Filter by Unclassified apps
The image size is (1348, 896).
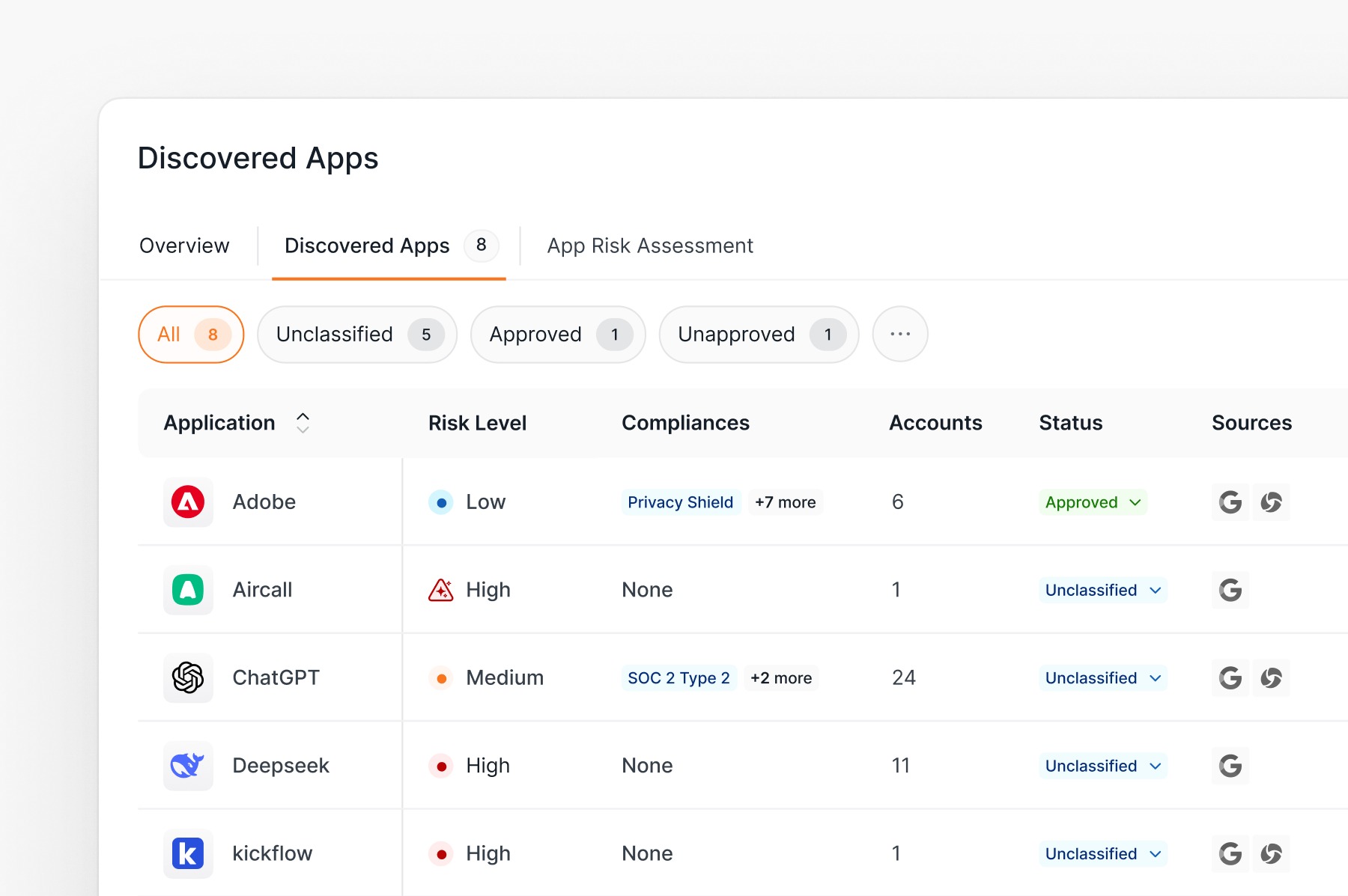coord(357,334)
